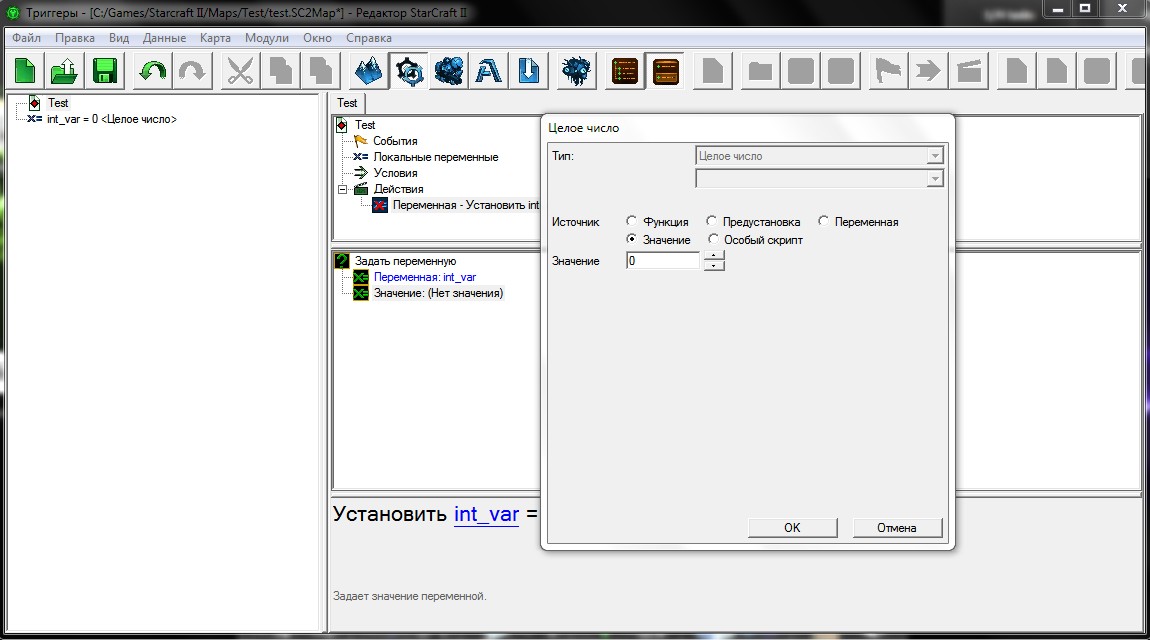Open the Файл menu
Viewport: 1150px width, 640px height.
click(x=26, y=37)
